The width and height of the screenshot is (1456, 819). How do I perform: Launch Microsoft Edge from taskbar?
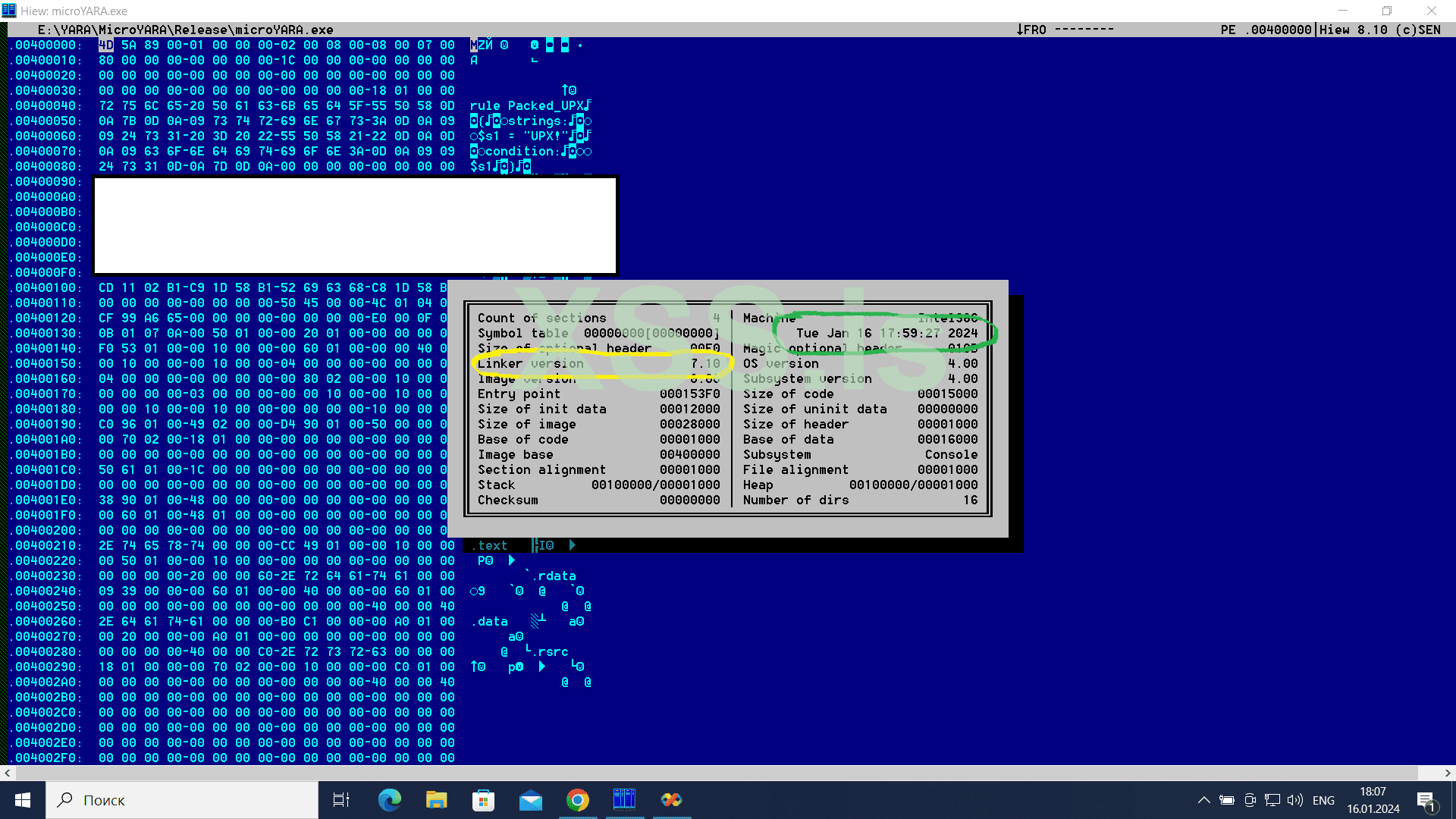(389, 800)
